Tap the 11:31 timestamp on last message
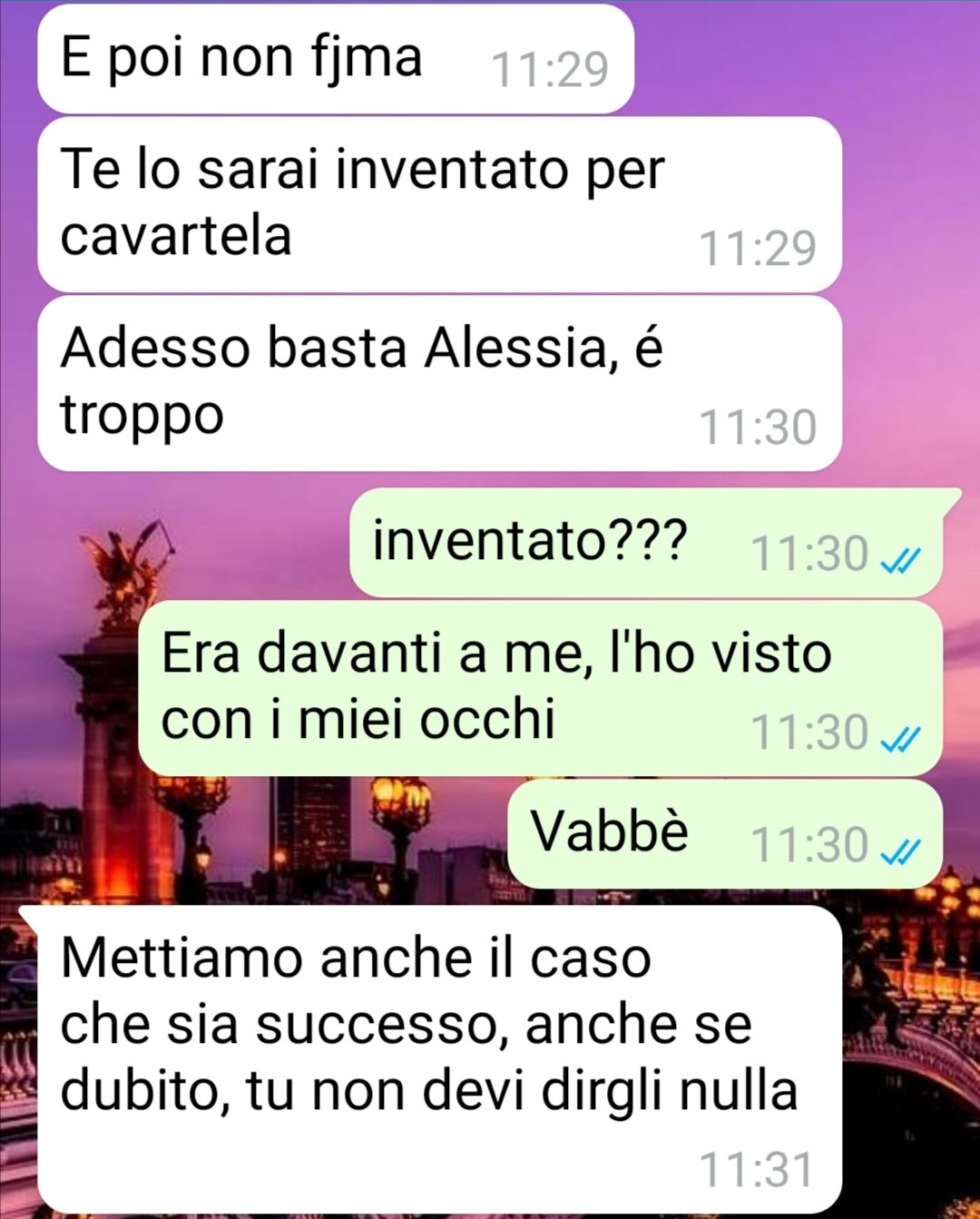980x1219 pixels. 757,1169
